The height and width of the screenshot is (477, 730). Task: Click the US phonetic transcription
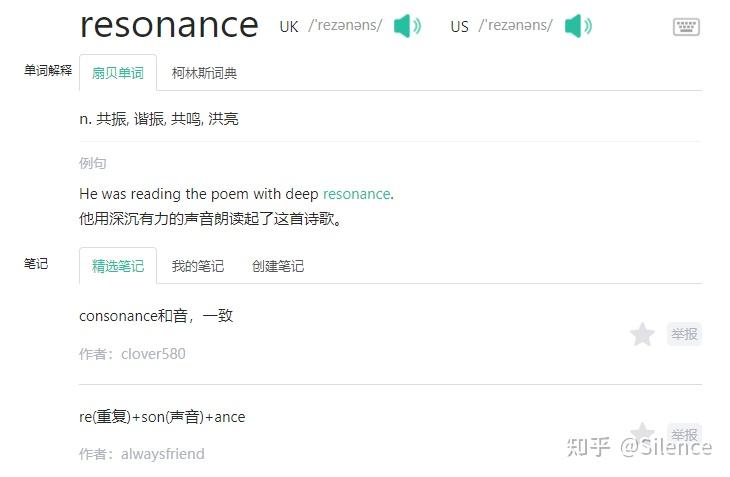[515, 26]
